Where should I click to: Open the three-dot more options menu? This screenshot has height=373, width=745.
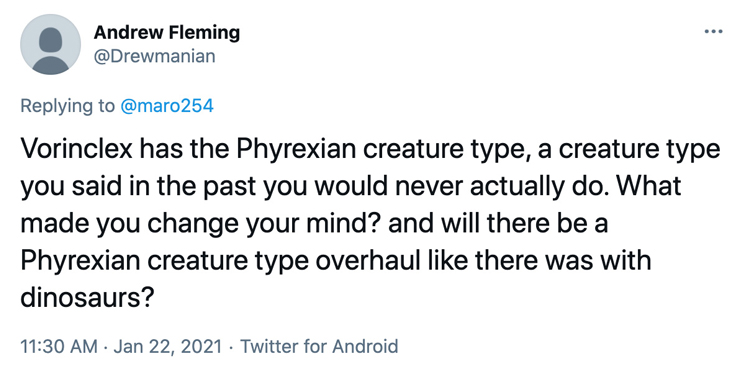713,32
